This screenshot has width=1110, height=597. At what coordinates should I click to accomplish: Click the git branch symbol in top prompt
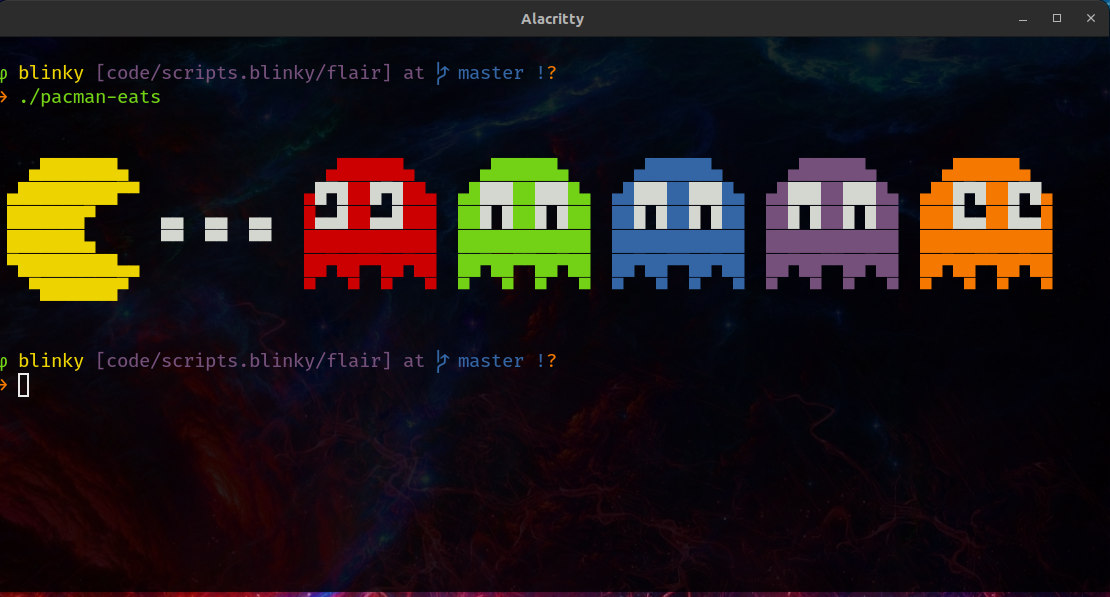pyautogui.click(x=442, y=73)
